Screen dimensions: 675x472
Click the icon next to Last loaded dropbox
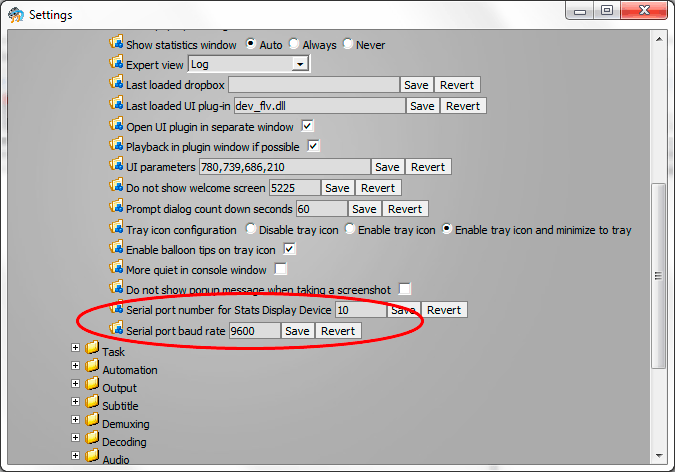coord(115,85)
